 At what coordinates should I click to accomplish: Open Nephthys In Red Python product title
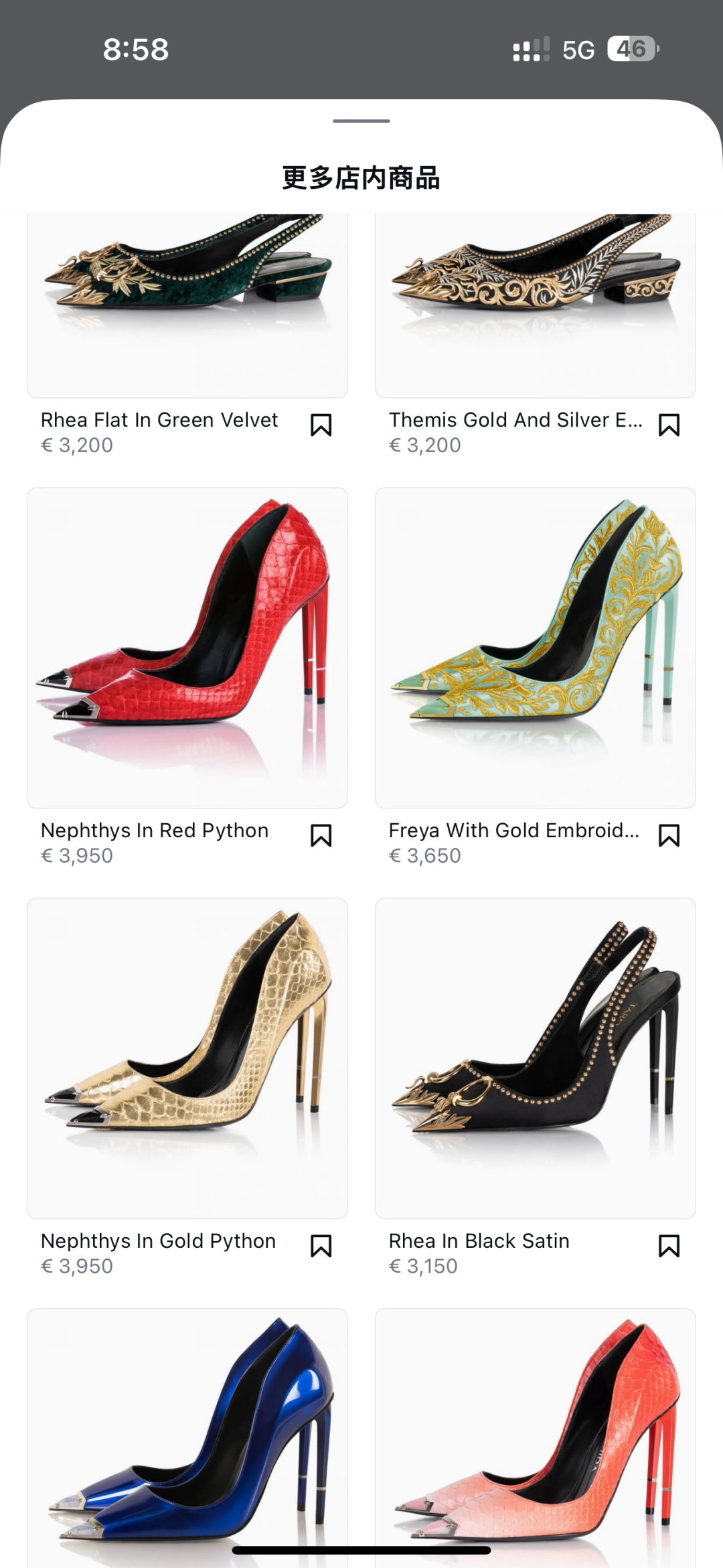(x=155, y=831)
